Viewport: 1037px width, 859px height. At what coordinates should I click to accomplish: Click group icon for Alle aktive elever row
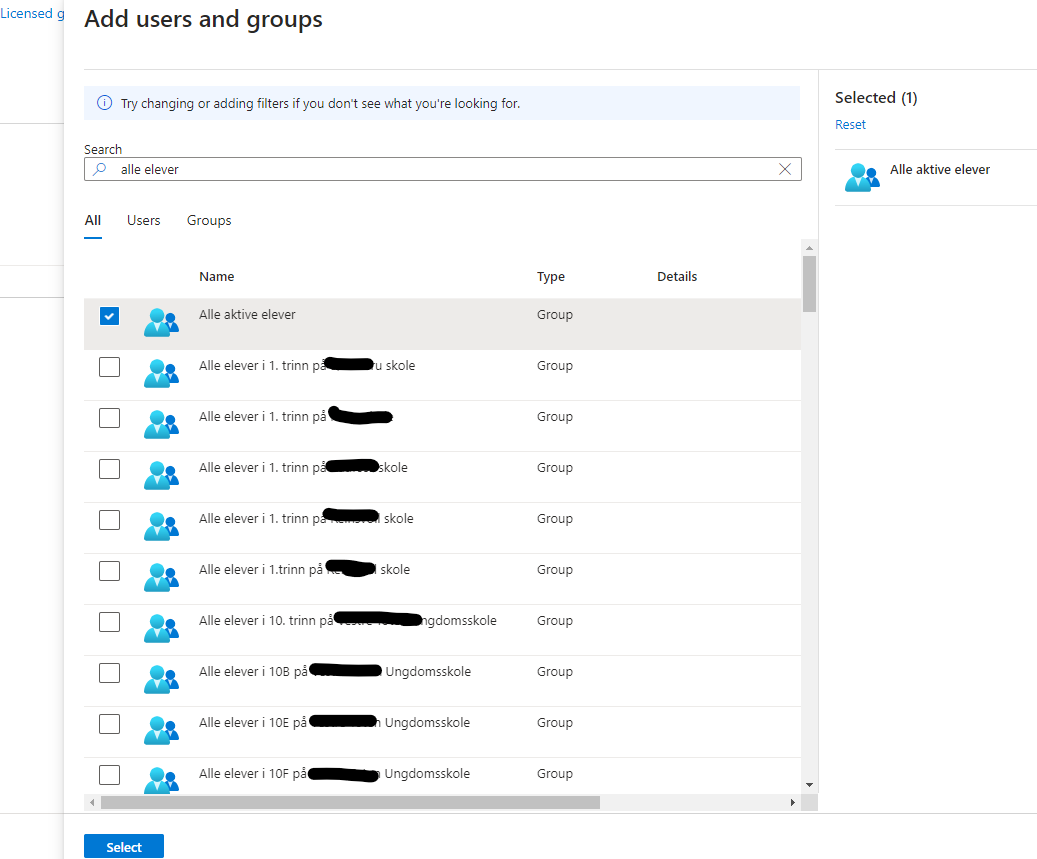(160, 321)
